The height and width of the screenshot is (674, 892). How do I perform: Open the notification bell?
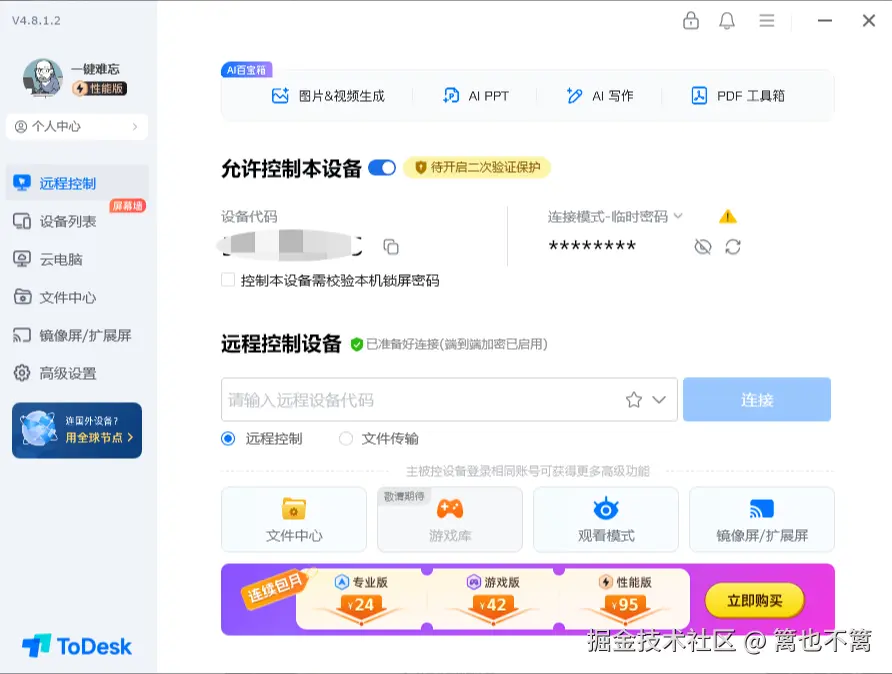[x=728, y=20]
